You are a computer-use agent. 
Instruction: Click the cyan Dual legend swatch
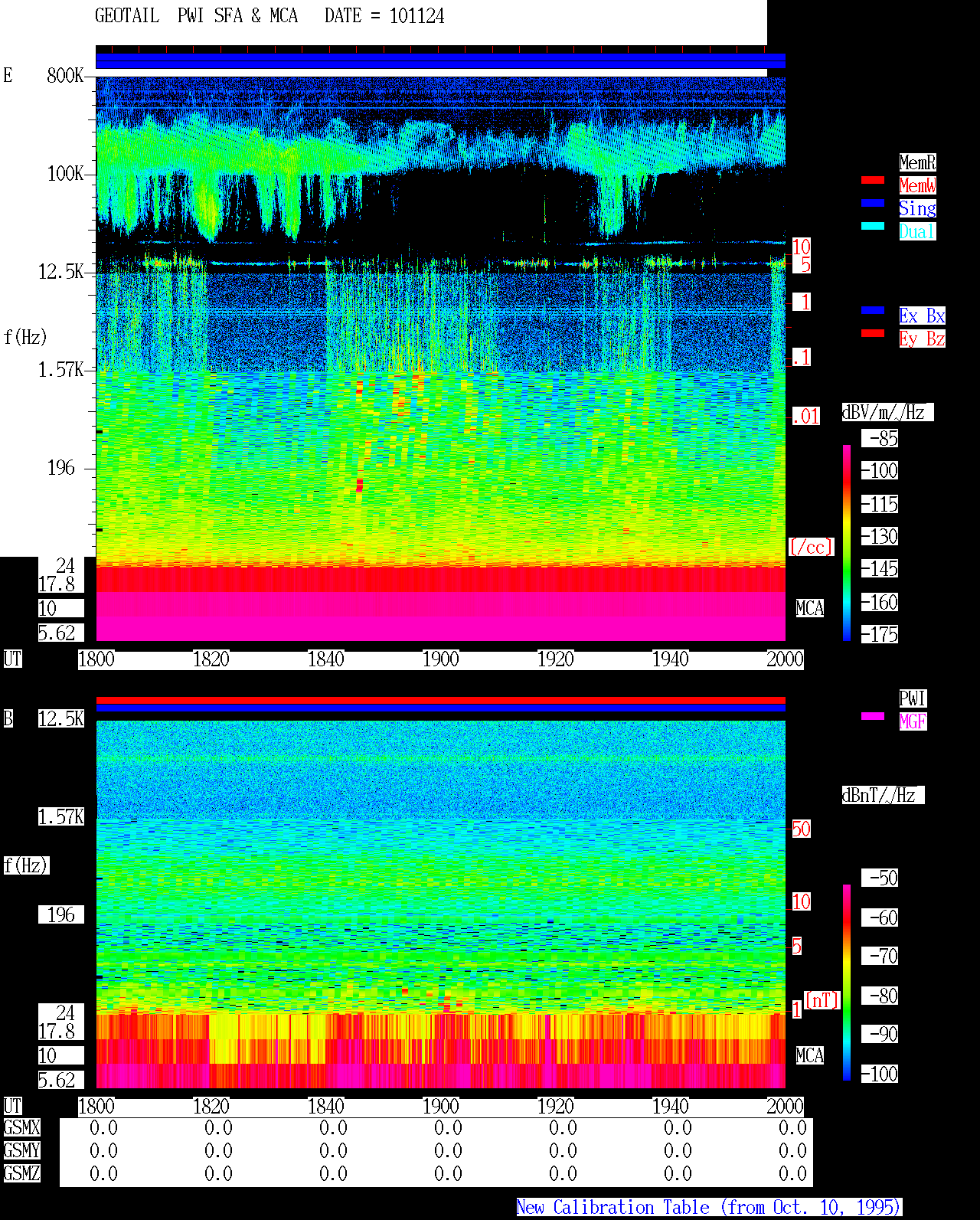tap(873, 226)
